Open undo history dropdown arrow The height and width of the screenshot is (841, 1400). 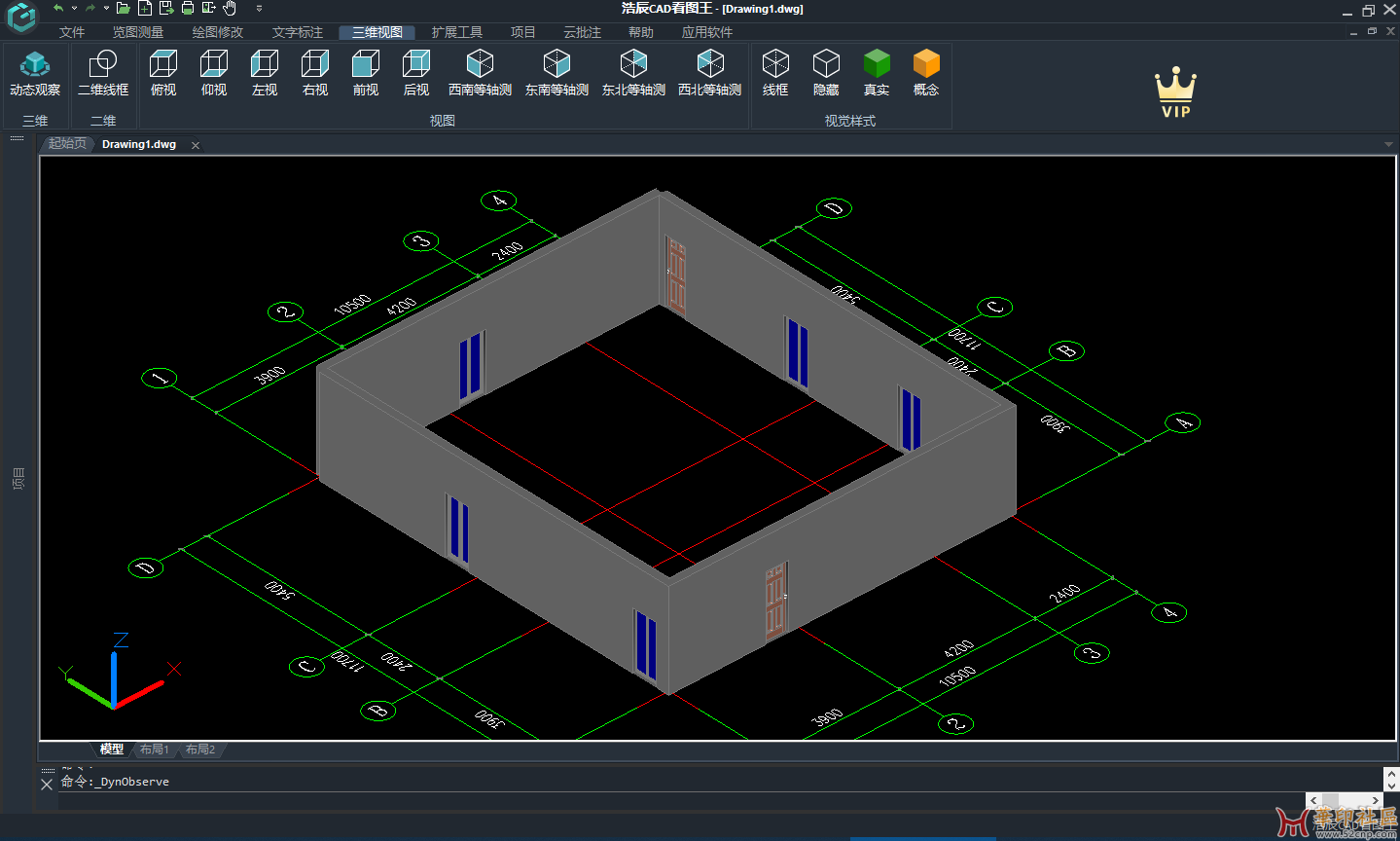click(74, 8)
